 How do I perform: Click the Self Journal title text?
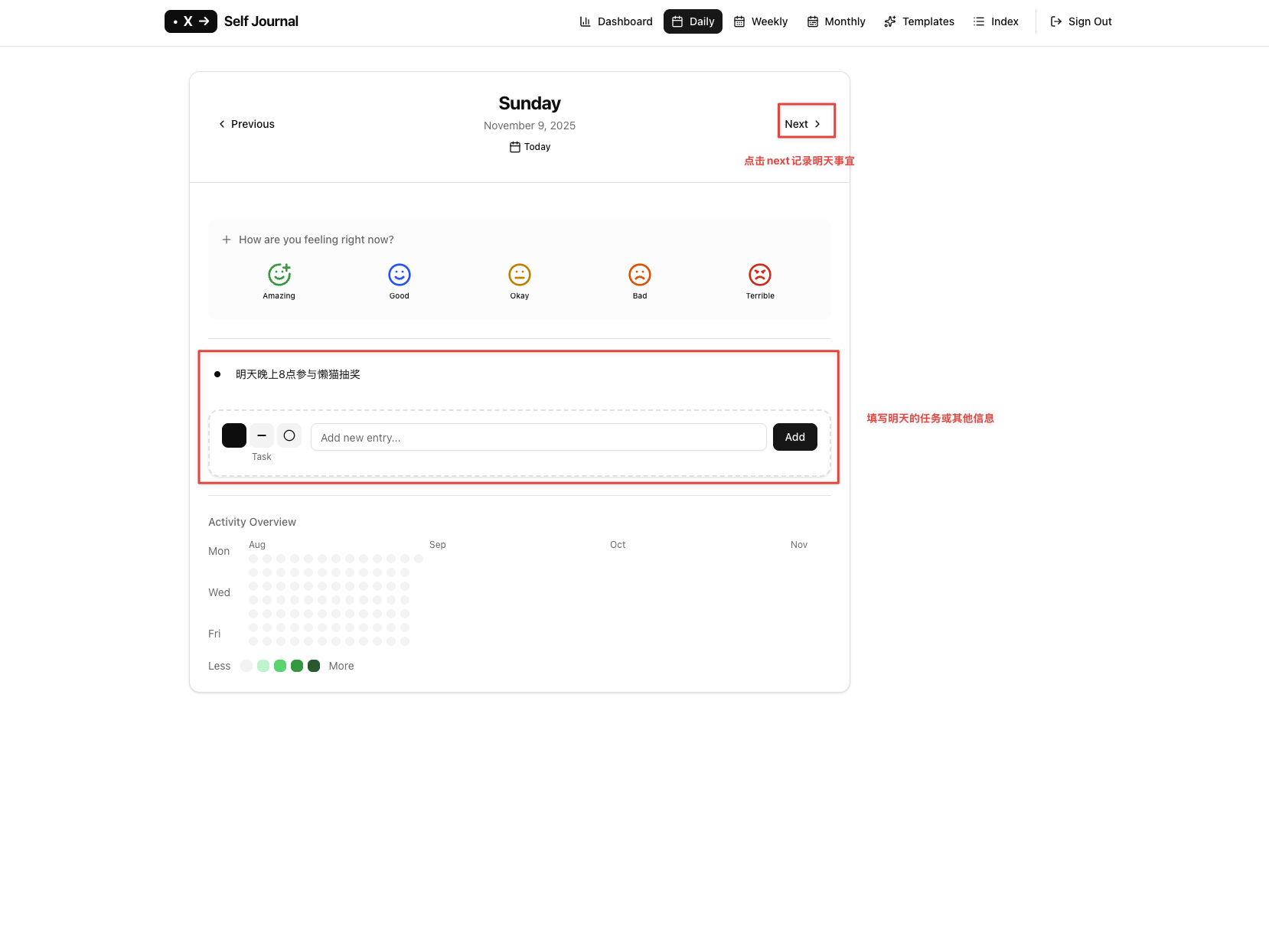point(261,21)
